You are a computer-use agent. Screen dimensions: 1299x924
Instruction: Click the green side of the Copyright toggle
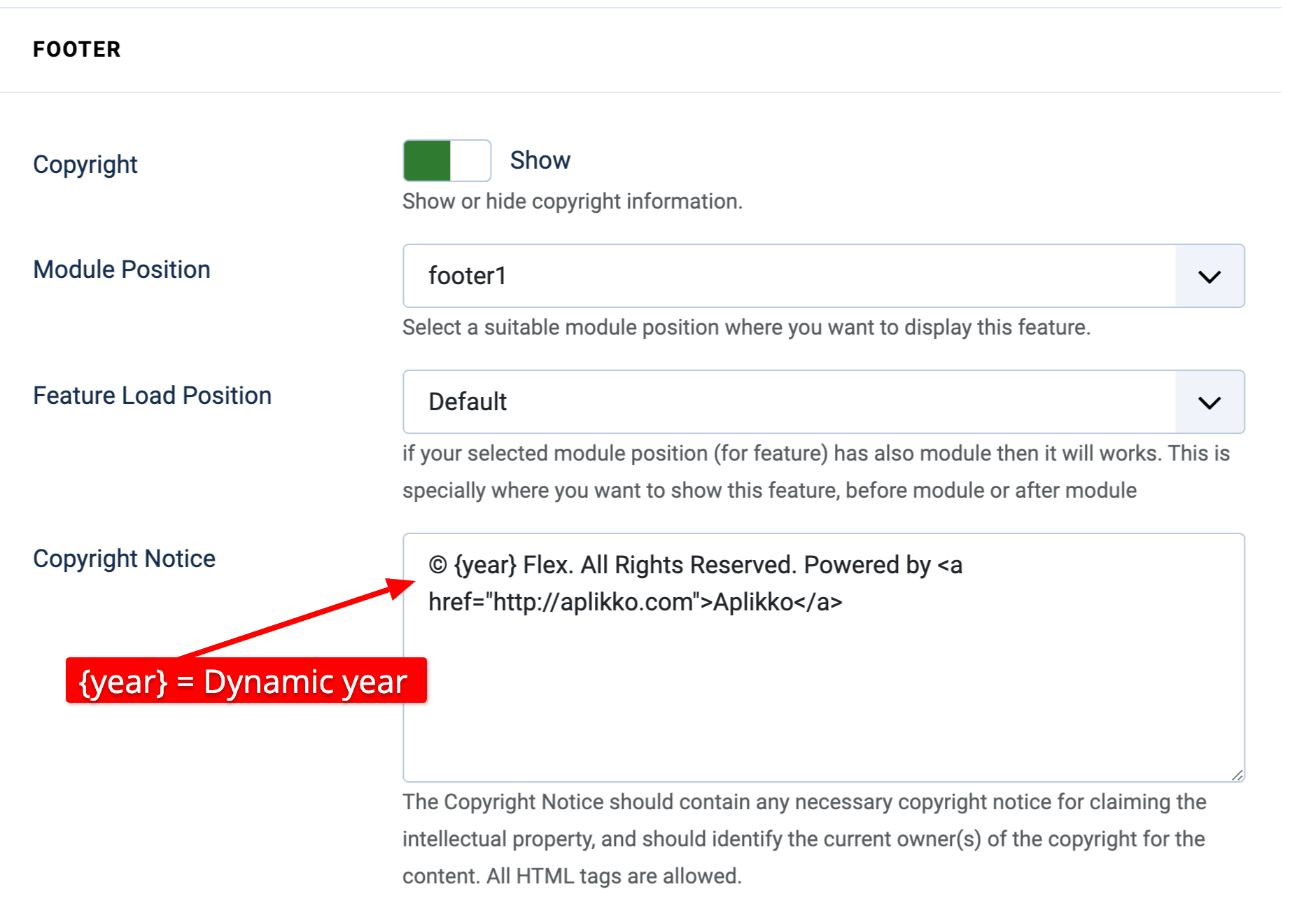pos(427,160)
